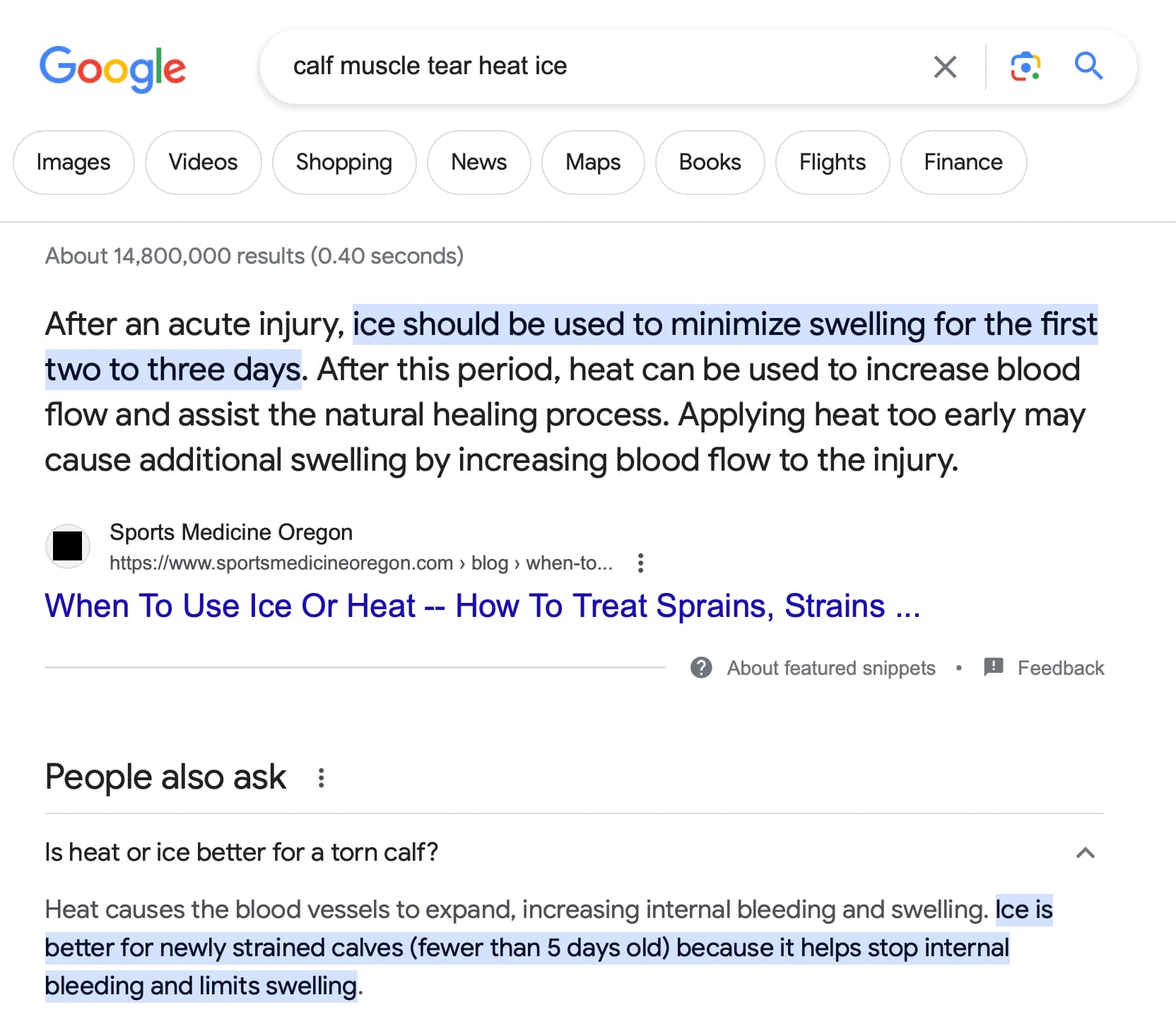Switch to the Images tab

tap(73, 163)
